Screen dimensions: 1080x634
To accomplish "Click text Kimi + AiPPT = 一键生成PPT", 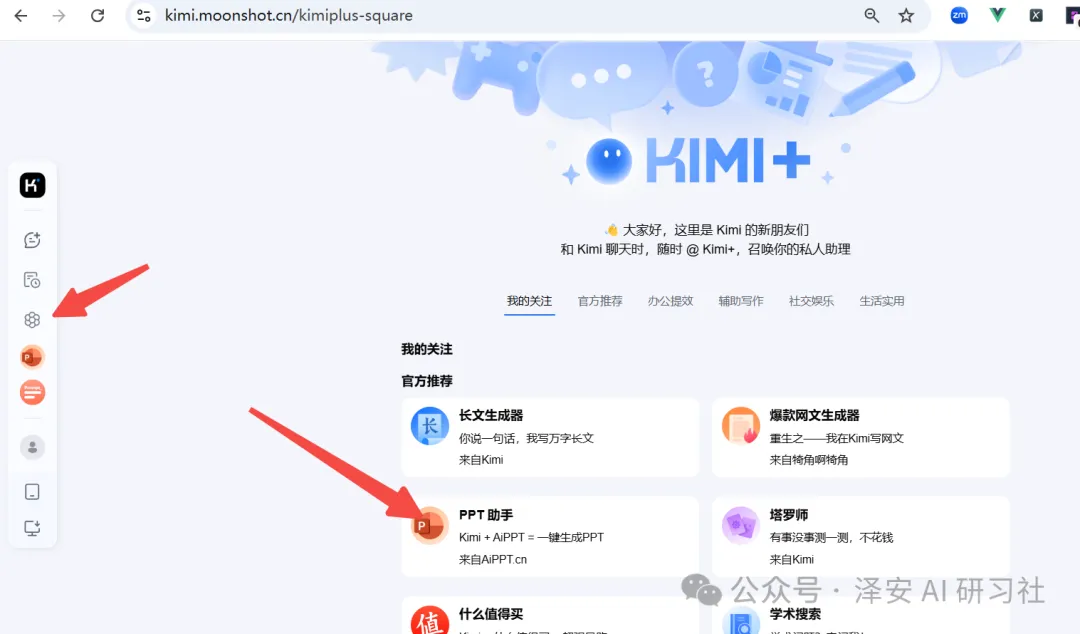I will (x=531, y=538).
